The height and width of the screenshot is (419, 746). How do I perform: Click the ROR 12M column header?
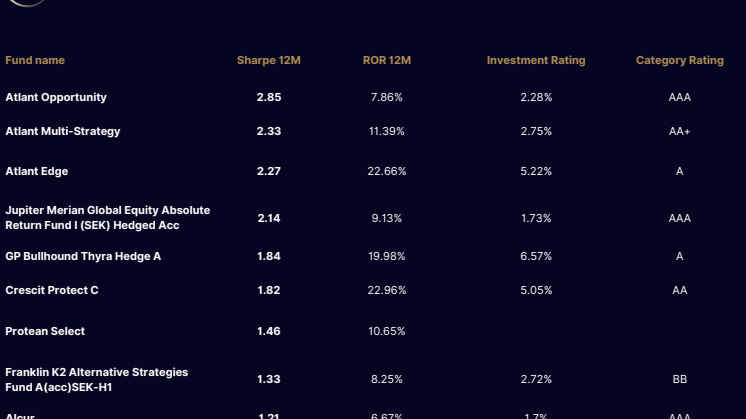pos(386,61)
